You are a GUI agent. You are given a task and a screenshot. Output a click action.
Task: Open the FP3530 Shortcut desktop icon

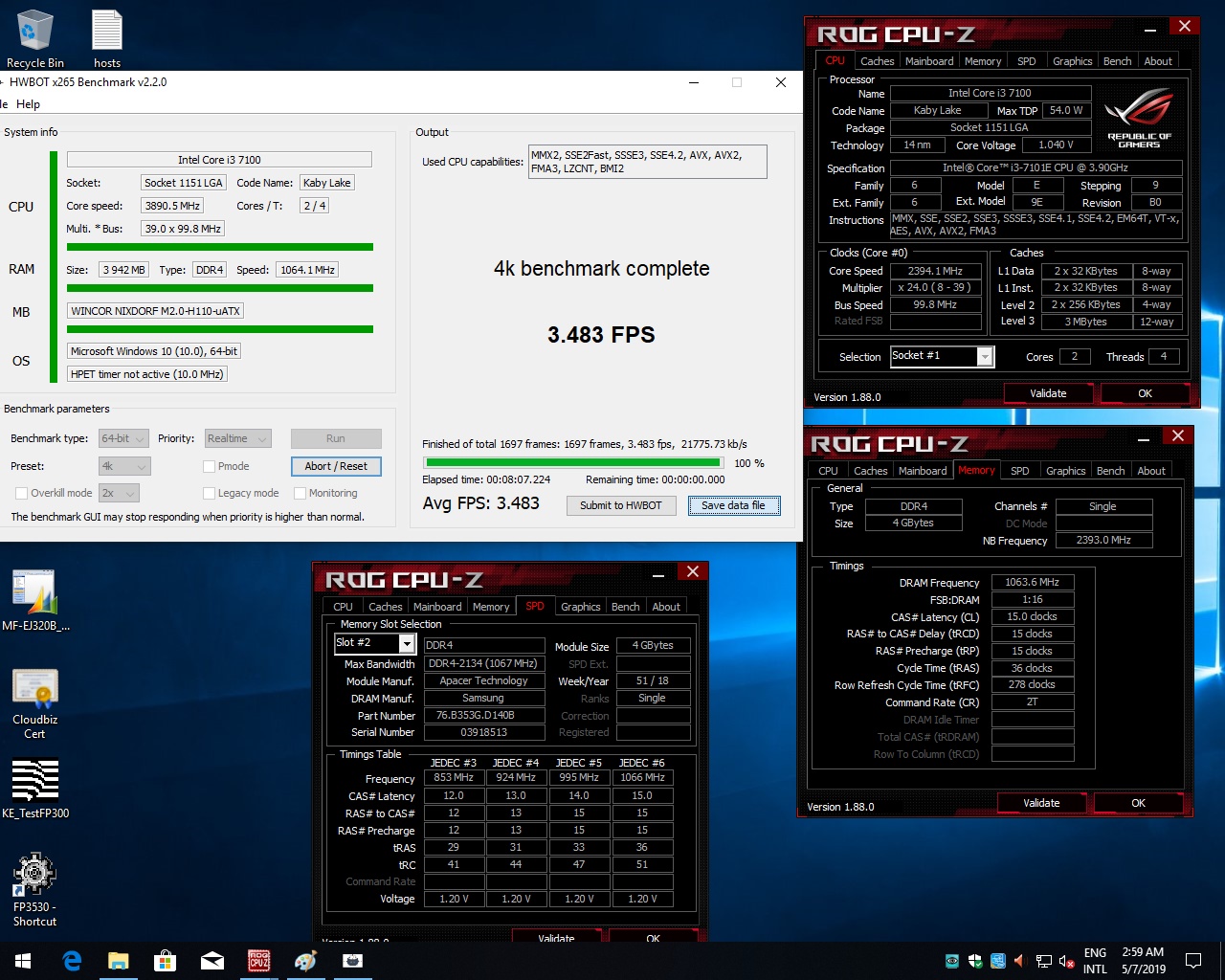pos(35,890)
